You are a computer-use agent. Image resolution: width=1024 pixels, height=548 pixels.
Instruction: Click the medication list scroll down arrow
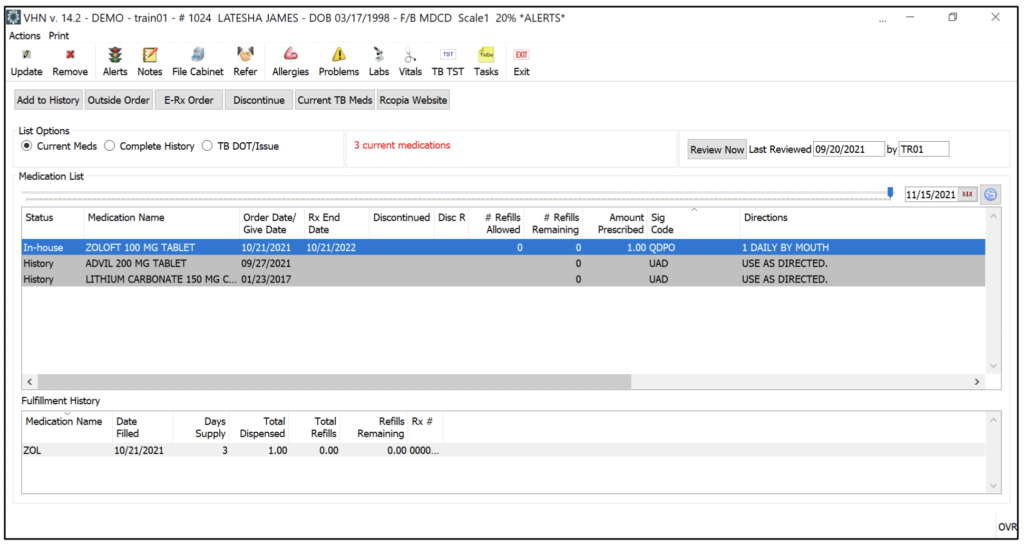coord(993,366)
